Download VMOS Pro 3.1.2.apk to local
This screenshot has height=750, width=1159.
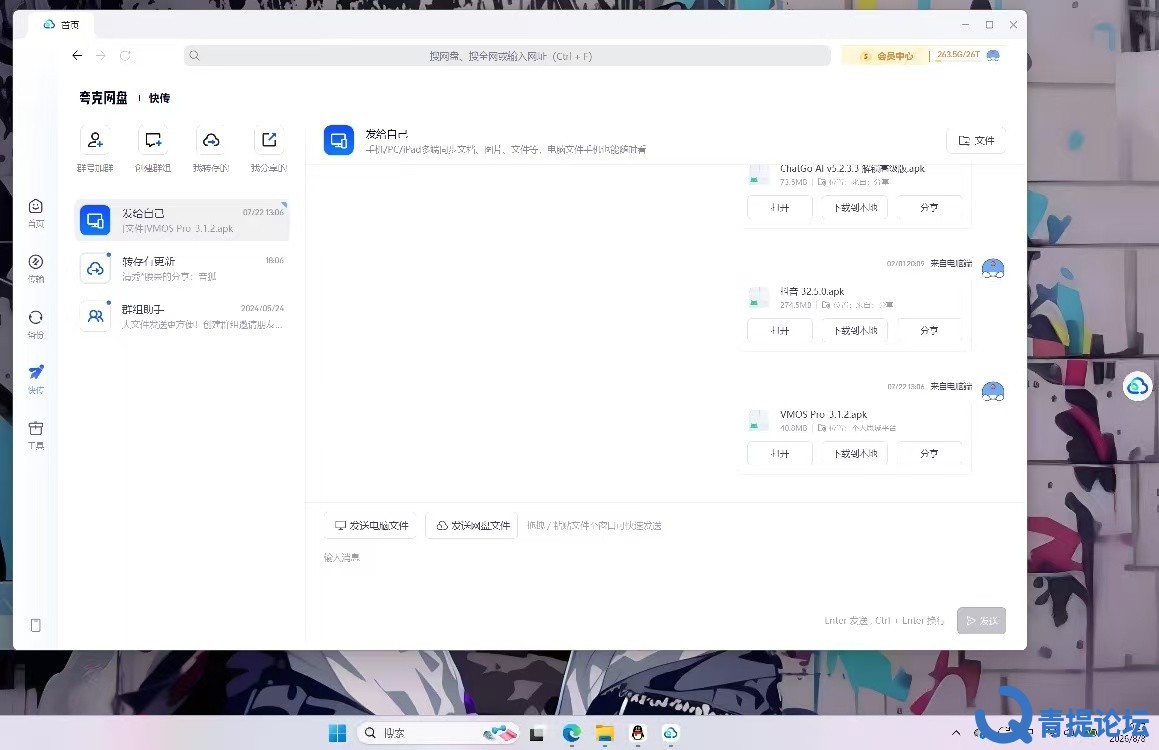[x=855, y=454]
